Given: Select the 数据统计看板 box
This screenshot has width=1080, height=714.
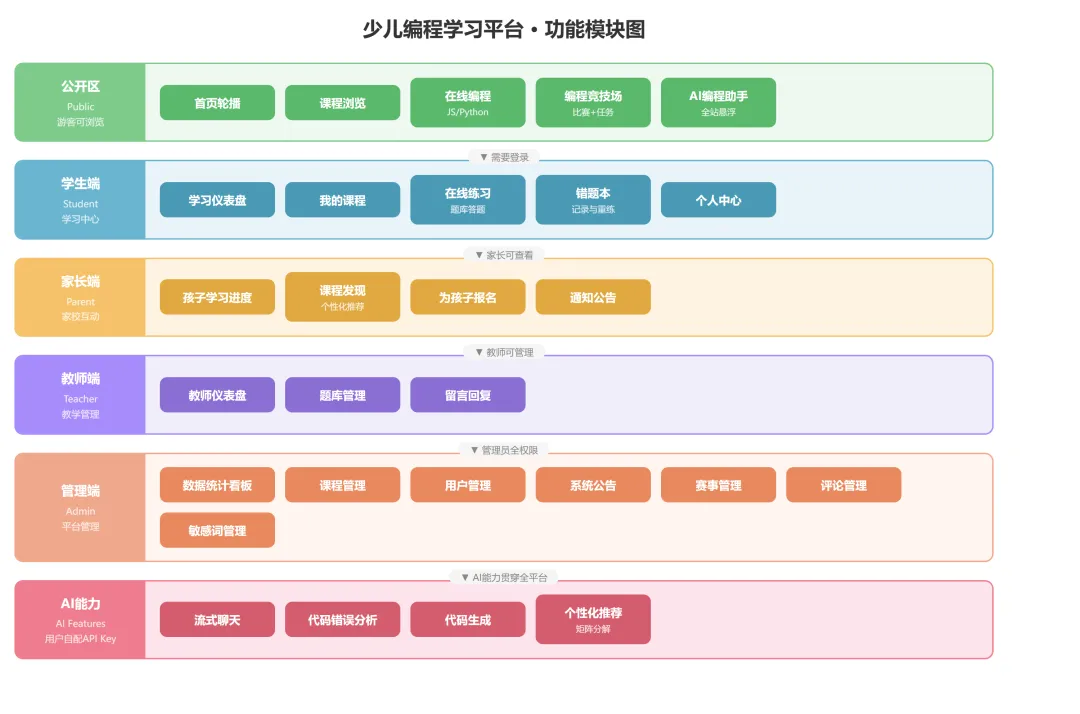Looking at the screenshot, I should point(217,485).
